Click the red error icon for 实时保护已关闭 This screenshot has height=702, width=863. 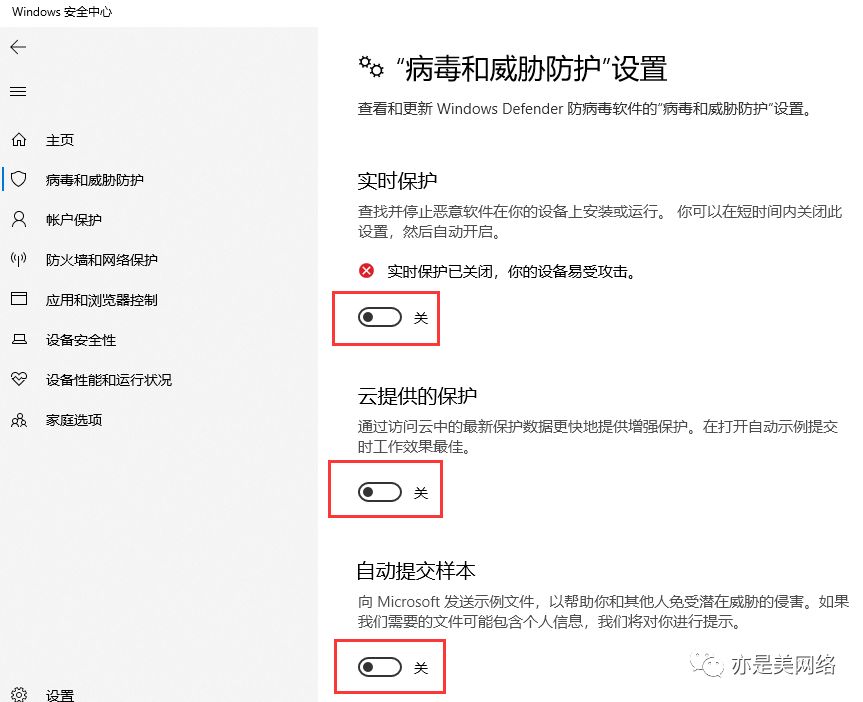click(366, 271)
